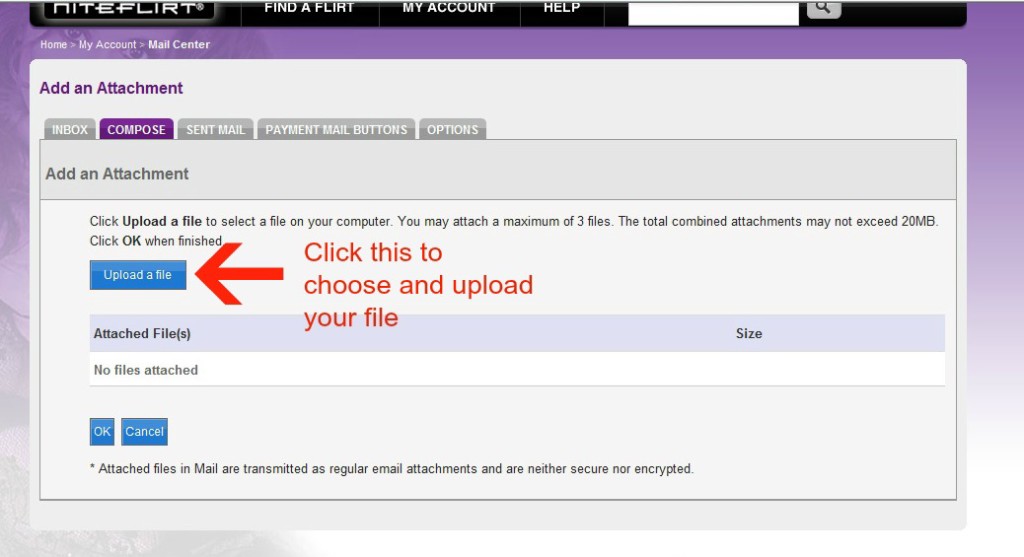The height and width of the screenshot is (557, 1024).
Task: Click the attachment security disclaimer text
Action: tap(392, 469)
